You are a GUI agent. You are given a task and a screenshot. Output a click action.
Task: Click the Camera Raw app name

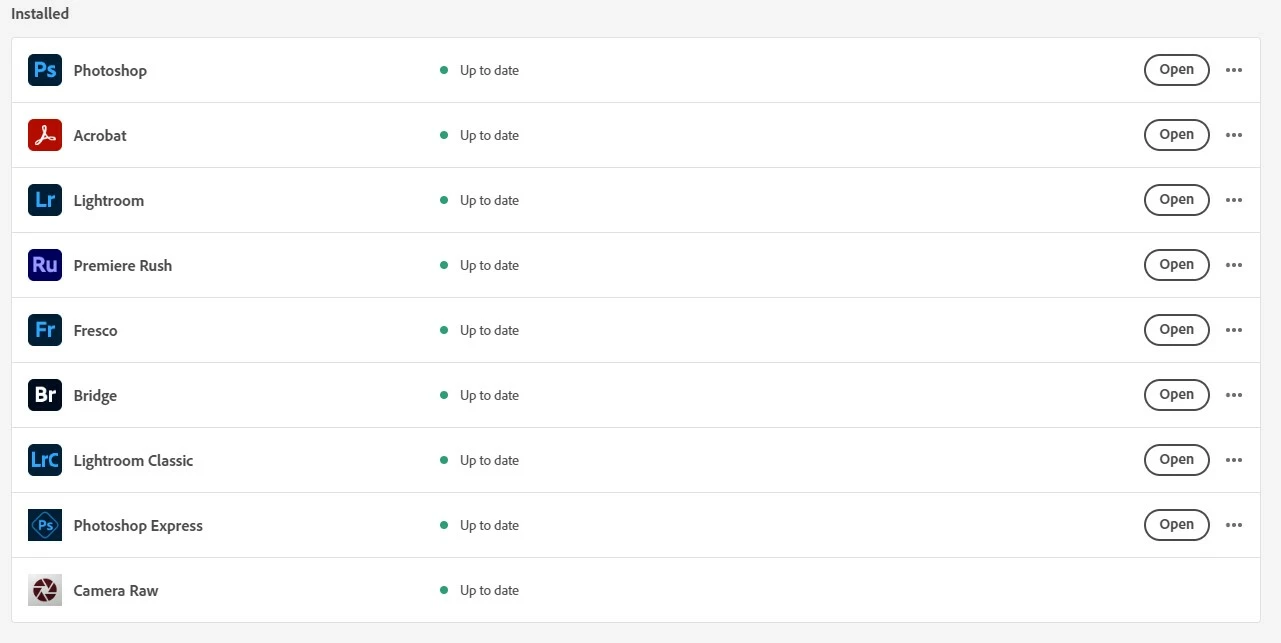(x=116, y=590)
